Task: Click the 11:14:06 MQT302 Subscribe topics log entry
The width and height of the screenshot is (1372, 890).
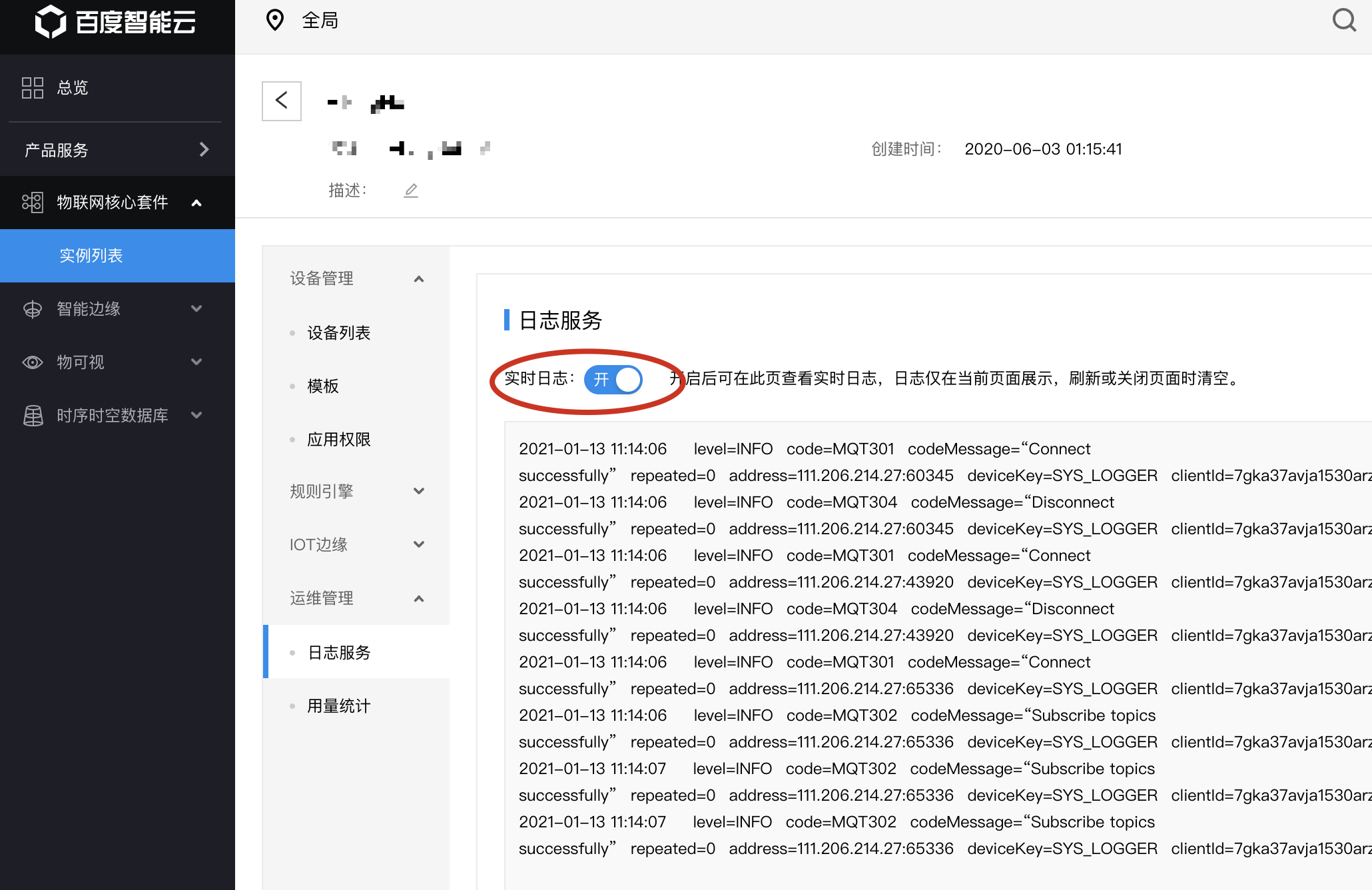Action: tap(837, 715)
